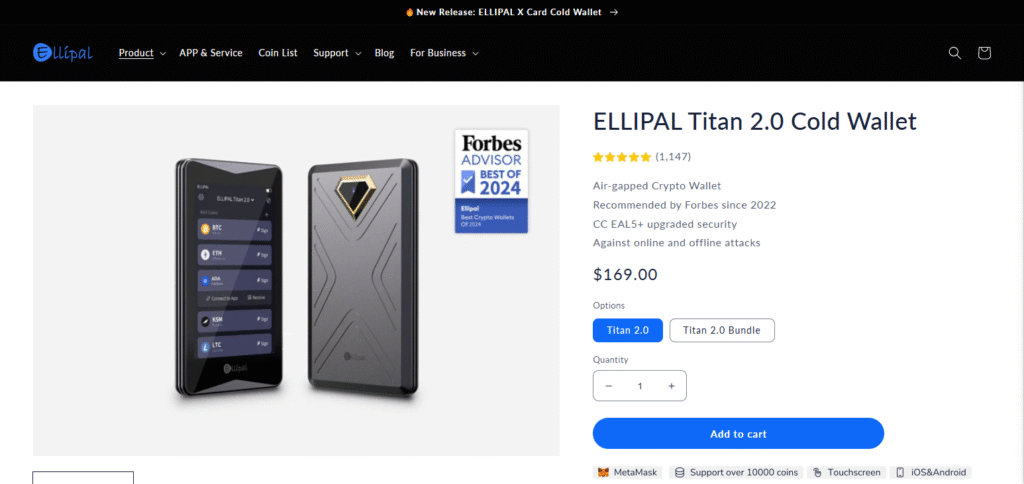Image resolution: width=1024 pixels, height=484 pixels.
Task: Select the Titan 2.0 Bundle option
Action: click(x=721, y=330)
